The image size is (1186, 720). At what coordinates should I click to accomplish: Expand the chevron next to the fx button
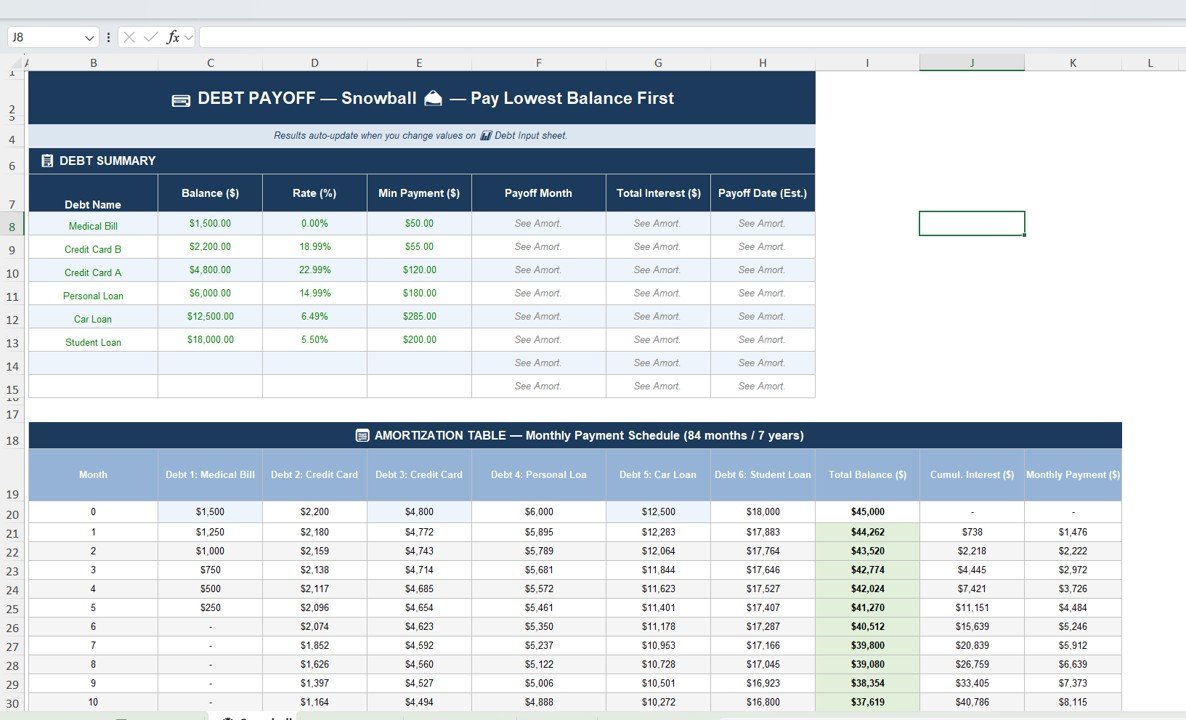(189, 37)
